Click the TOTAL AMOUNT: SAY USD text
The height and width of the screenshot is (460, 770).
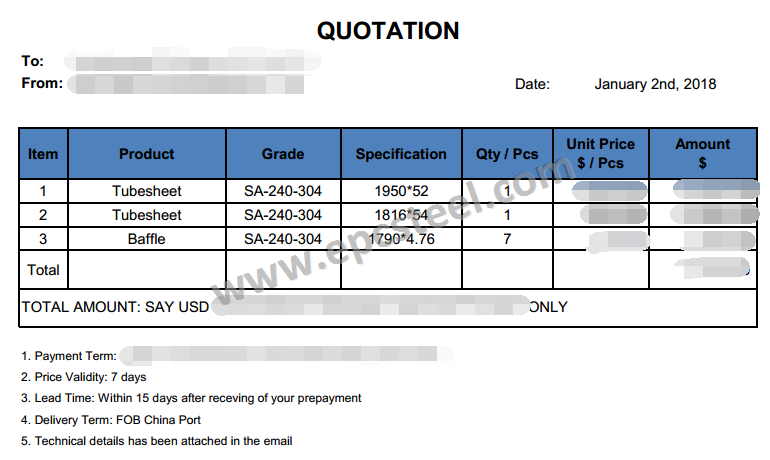pos(115,307)
